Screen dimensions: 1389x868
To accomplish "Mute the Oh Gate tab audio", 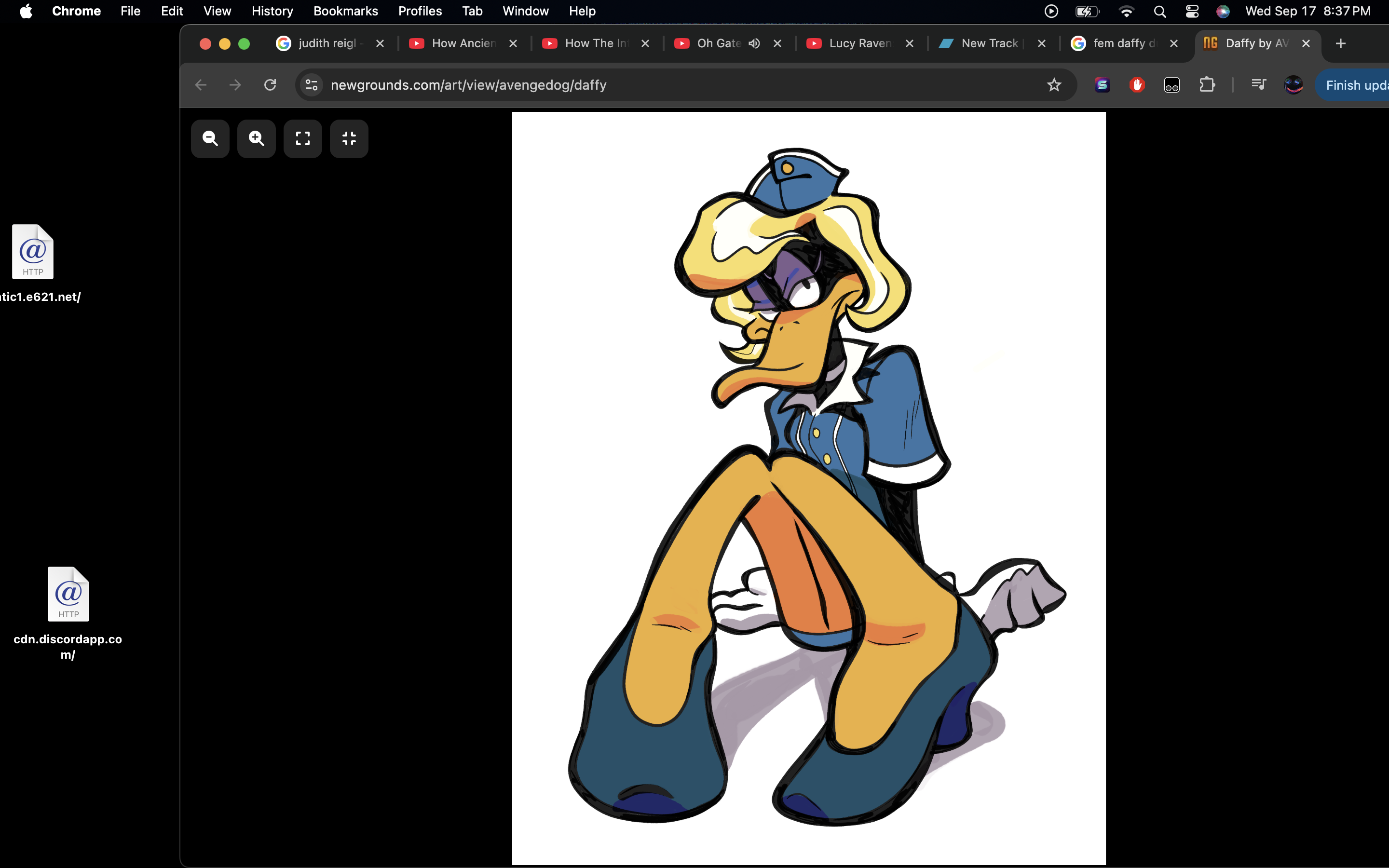I will (x=754, y=43).
